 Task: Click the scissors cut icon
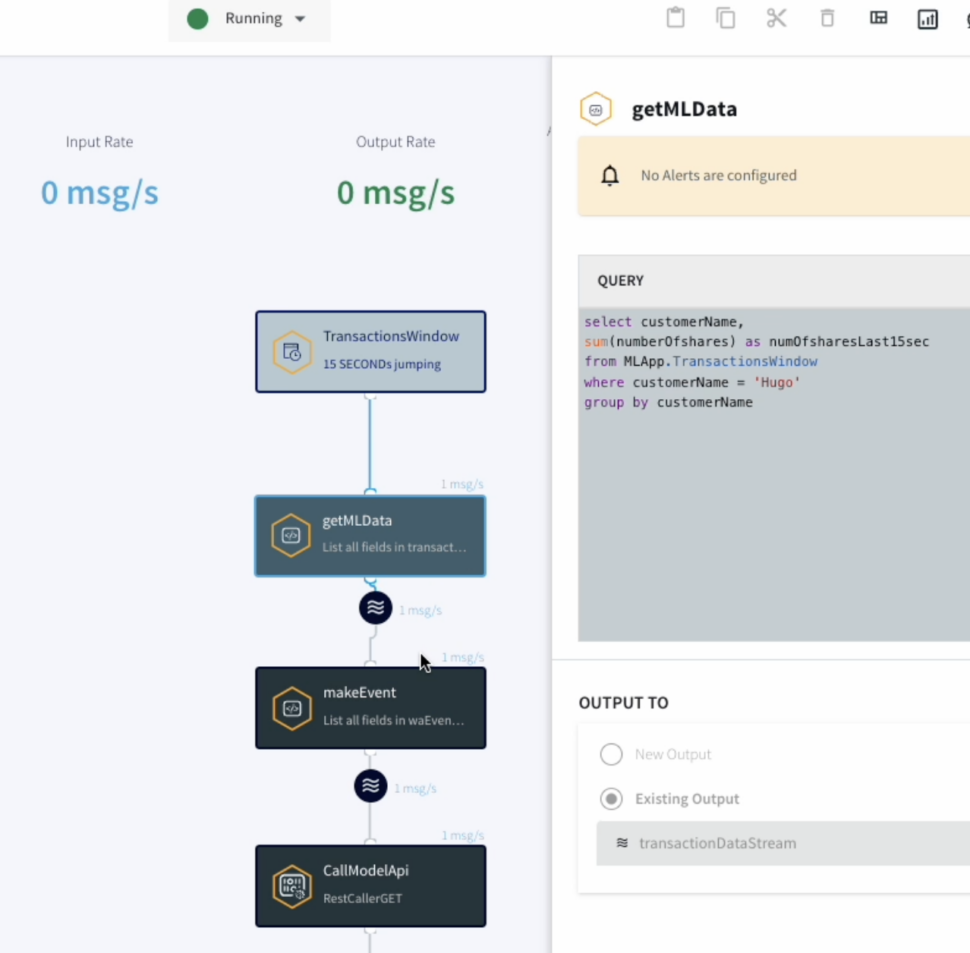[x=777, y=18]
